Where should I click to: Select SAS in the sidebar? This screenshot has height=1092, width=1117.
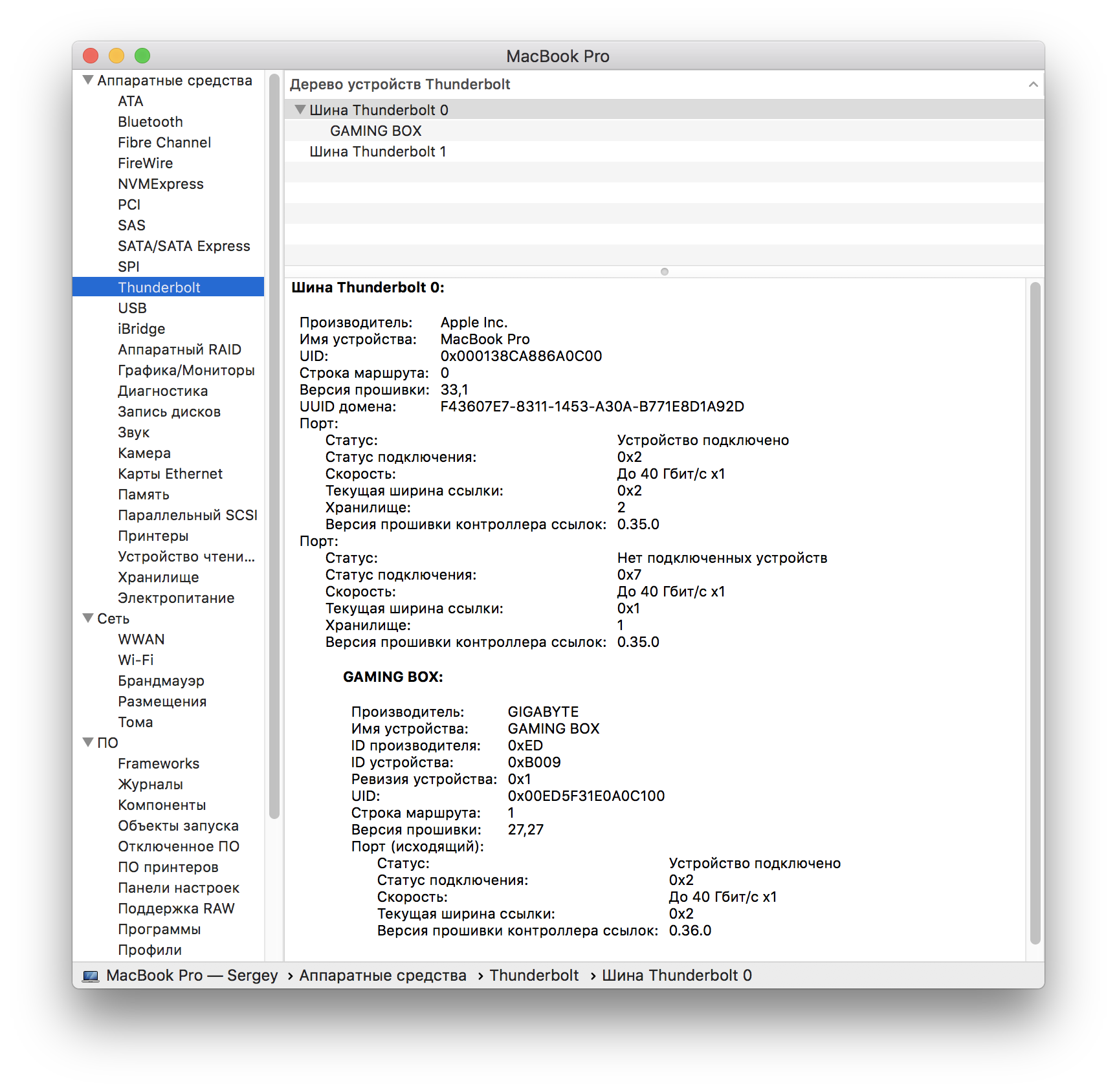point(131,225)
